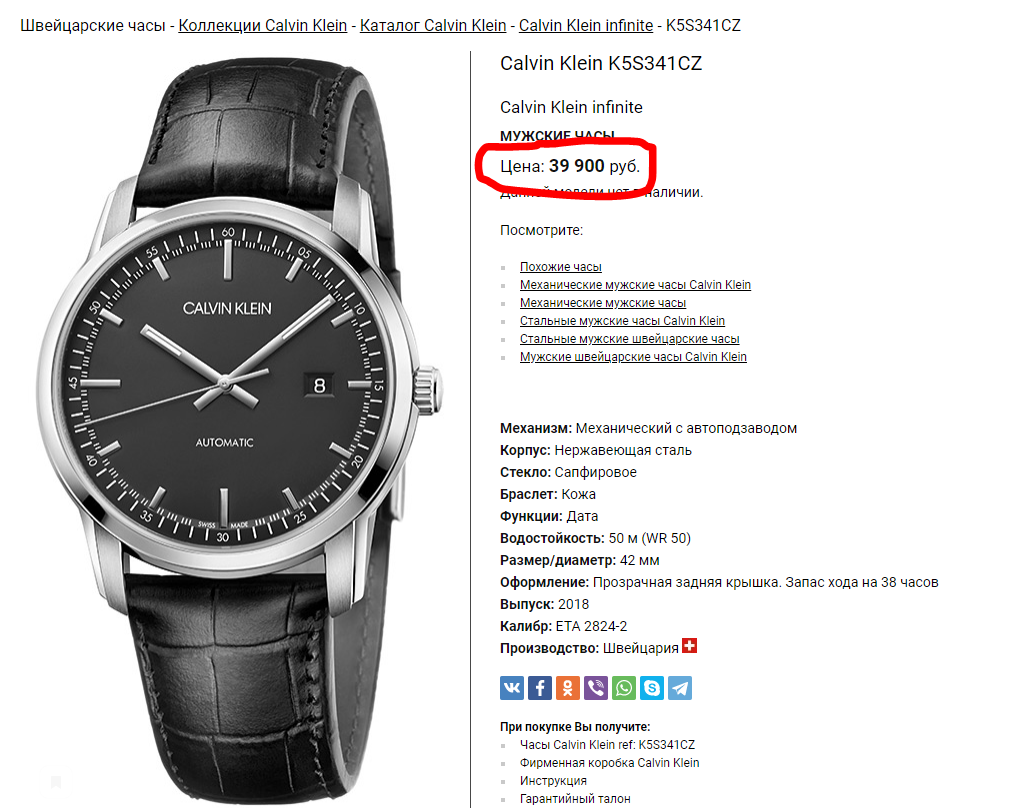Open Стальные мужские швейцарские часы link
Image resolution: width=1020 pixels, height=808 pixels.
tap(630, 339)
